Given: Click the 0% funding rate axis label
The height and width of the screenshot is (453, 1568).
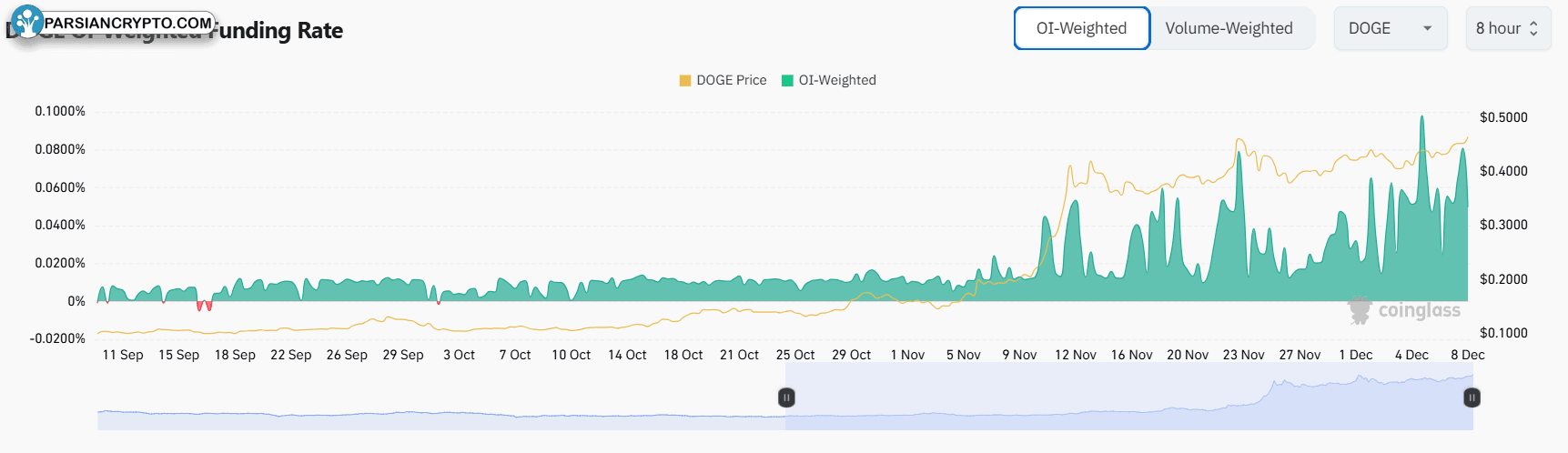Looking at the screenshot, I should click(76, 301).
